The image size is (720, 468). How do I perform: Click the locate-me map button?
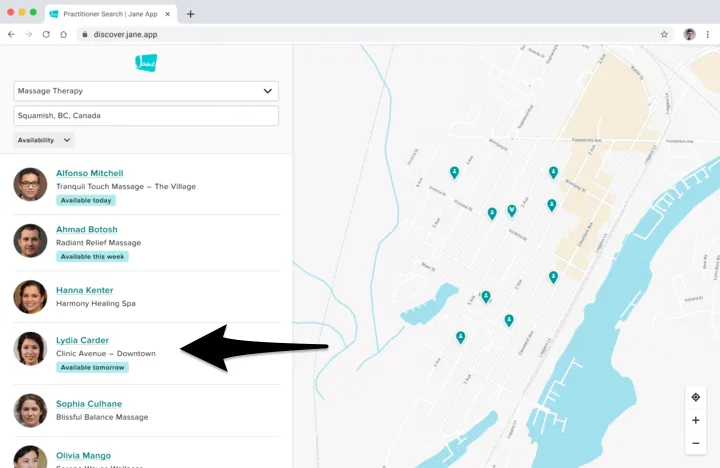695,397
